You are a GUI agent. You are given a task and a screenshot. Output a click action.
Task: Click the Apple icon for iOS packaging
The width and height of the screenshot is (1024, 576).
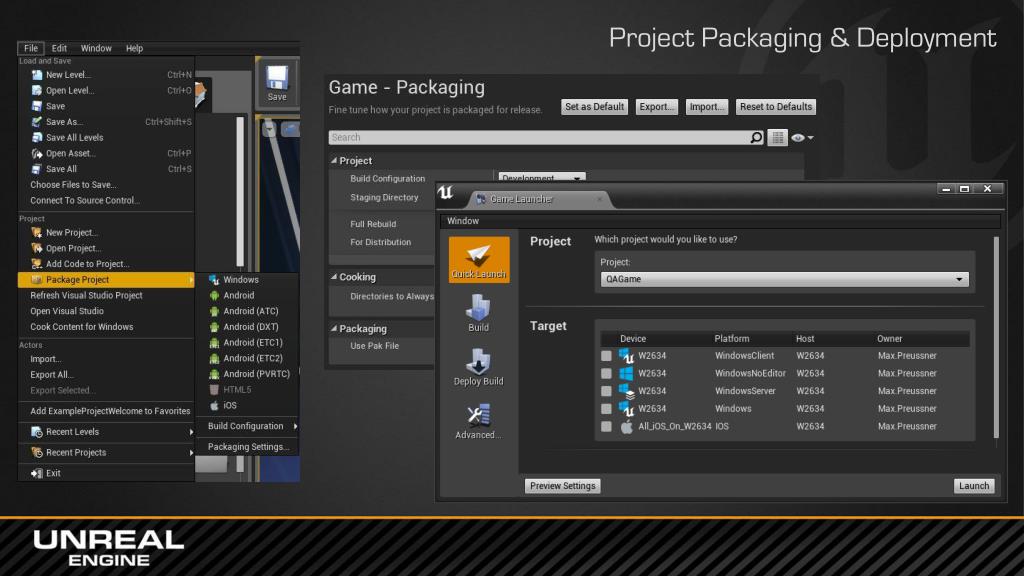point(214,405)
